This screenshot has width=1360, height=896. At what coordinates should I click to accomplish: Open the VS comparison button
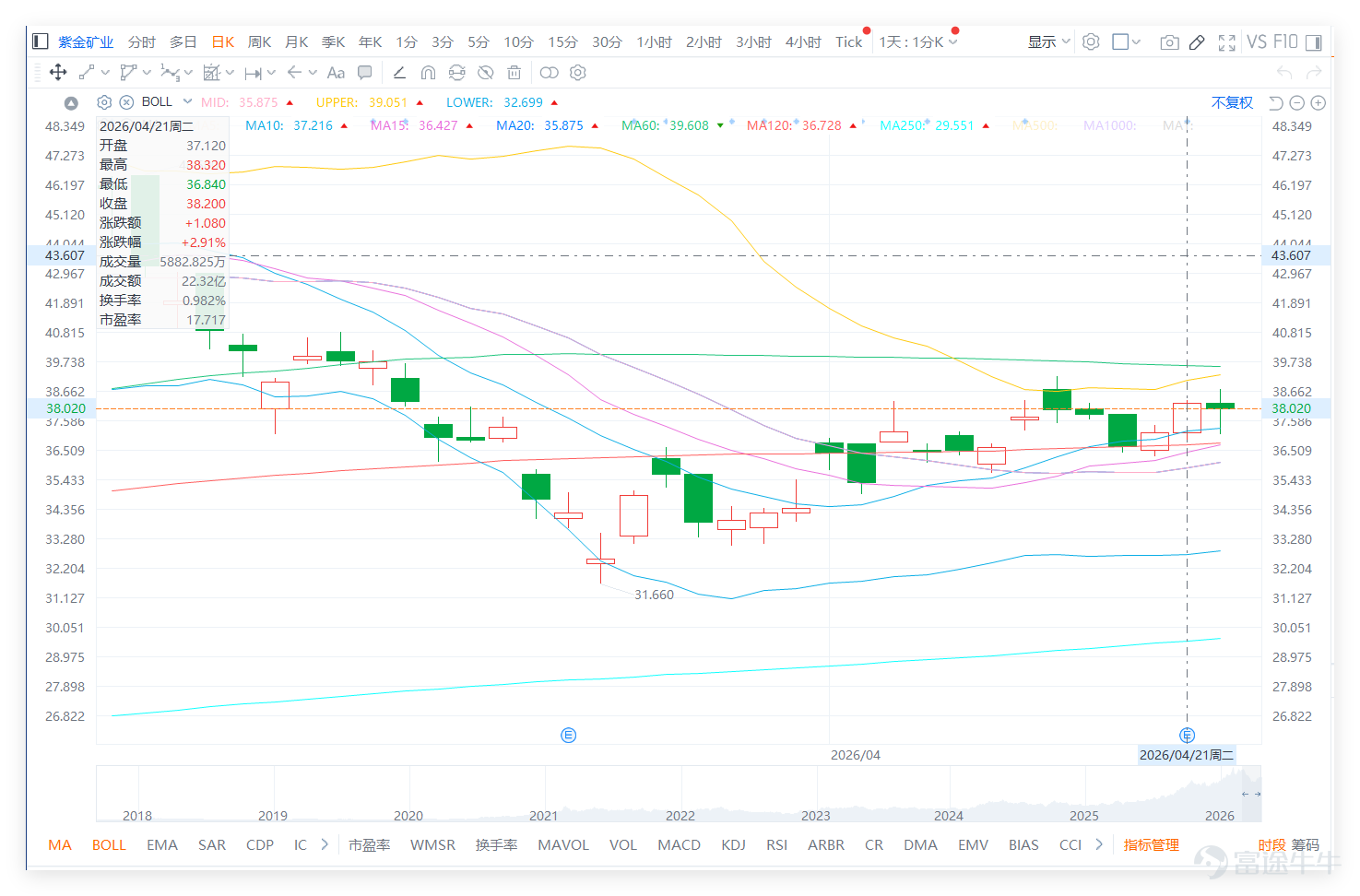[1256, 41]
